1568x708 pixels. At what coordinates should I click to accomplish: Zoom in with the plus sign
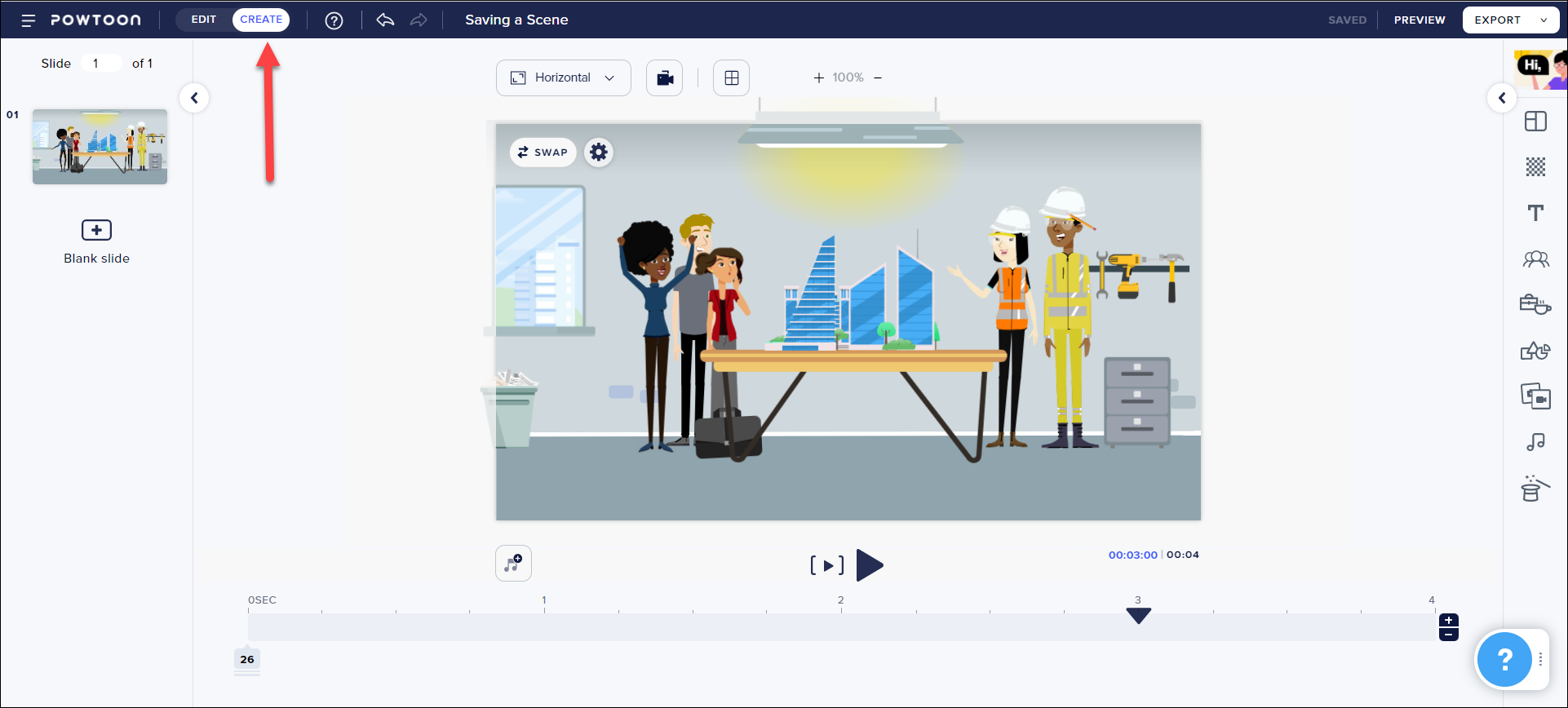pos(818,77)
